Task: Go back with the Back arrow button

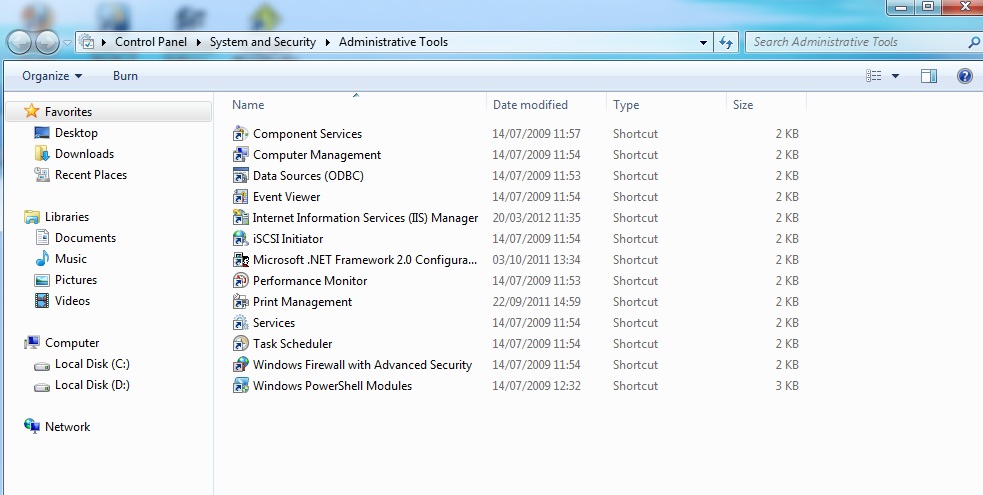Action: pyautogui.click(x=19, y=42)
